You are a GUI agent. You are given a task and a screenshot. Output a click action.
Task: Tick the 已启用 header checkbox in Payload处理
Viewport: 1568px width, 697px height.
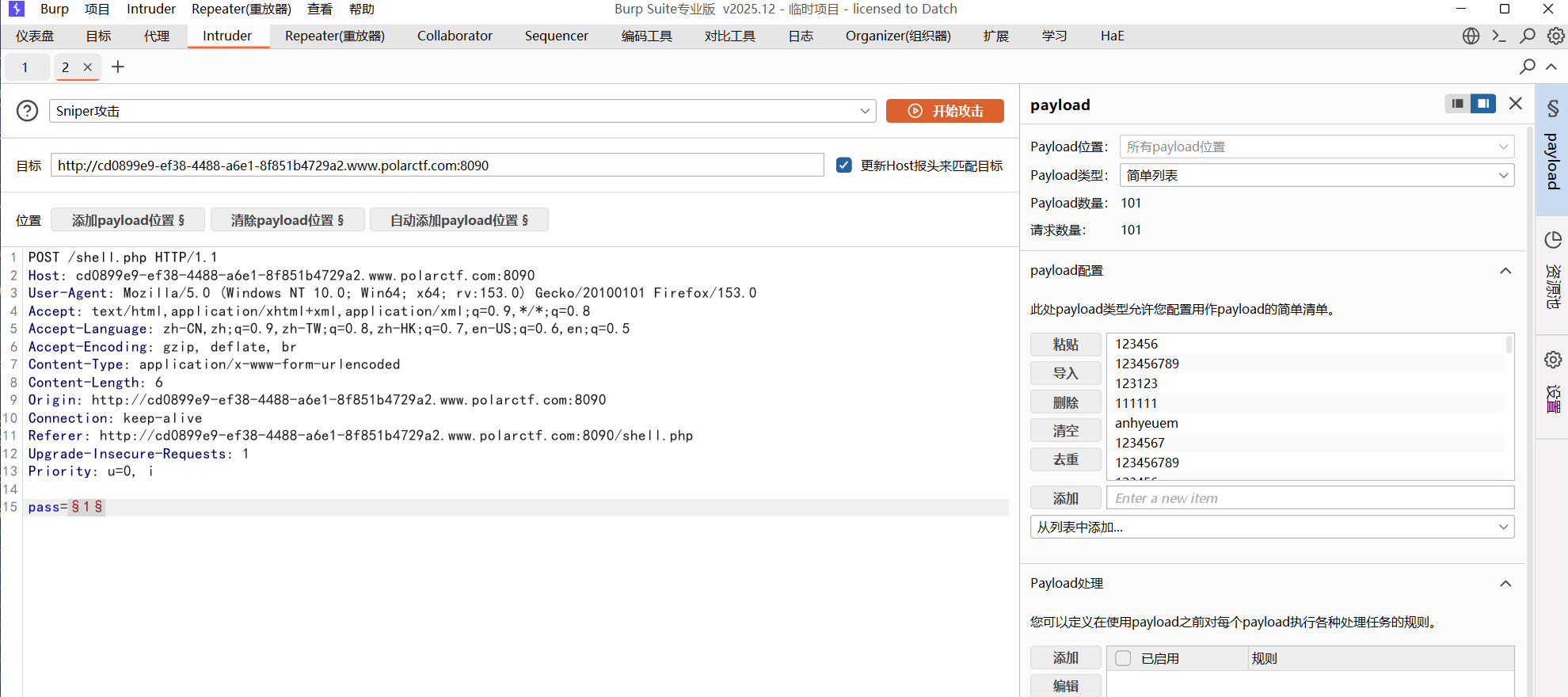click(x=1123, y=658)
